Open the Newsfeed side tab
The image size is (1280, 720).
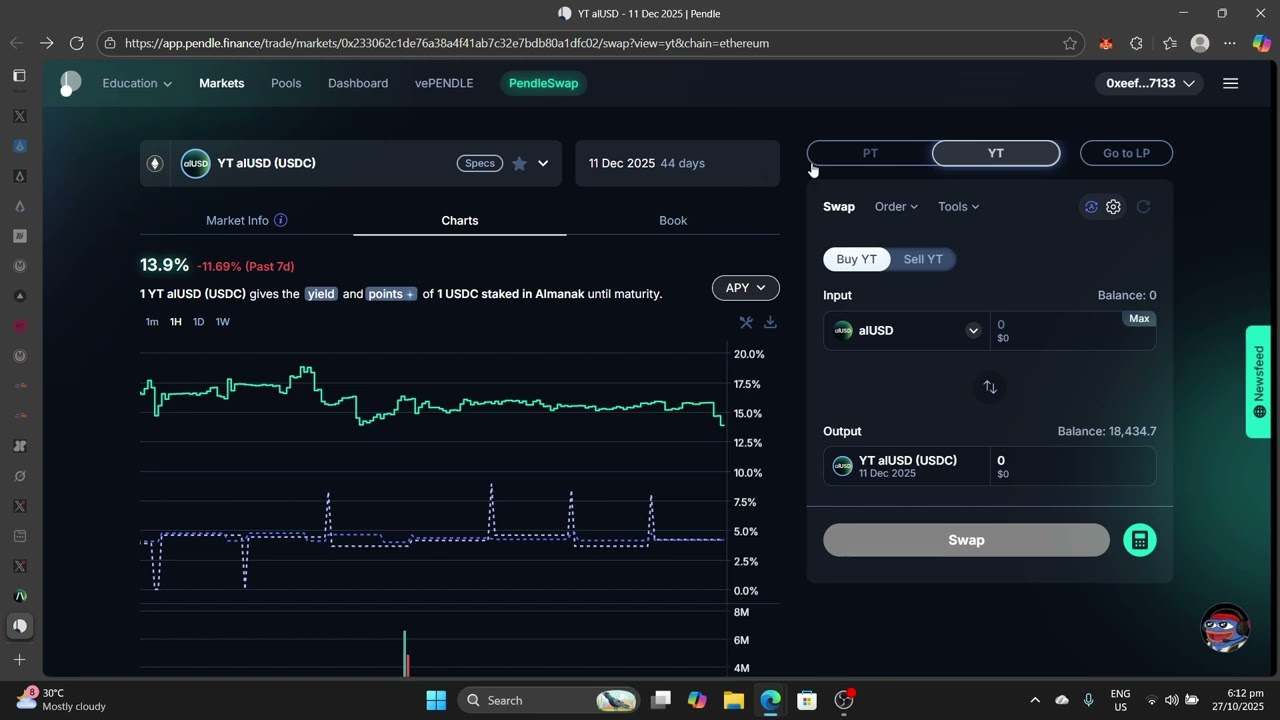tap(1258, 382)
